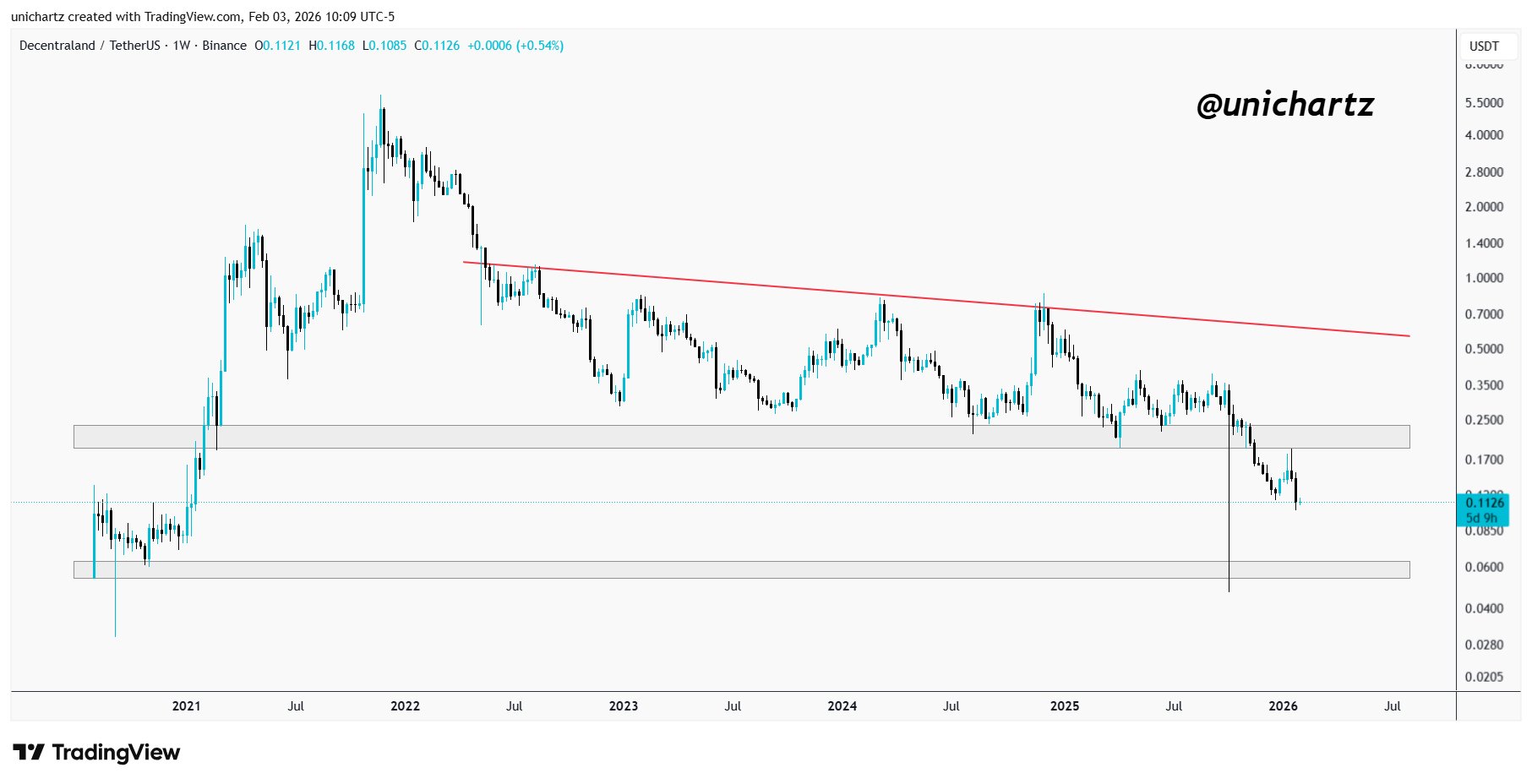Click the 2022 label on time axis

pyautogui.click(x=405, y=706)
